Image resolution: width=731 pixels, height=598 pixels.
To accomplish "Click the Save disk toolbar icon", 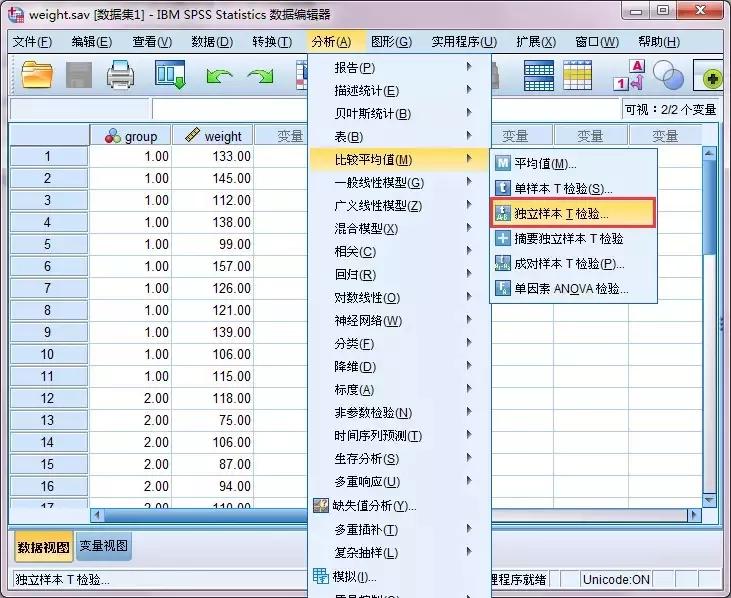I will [79, 75].
